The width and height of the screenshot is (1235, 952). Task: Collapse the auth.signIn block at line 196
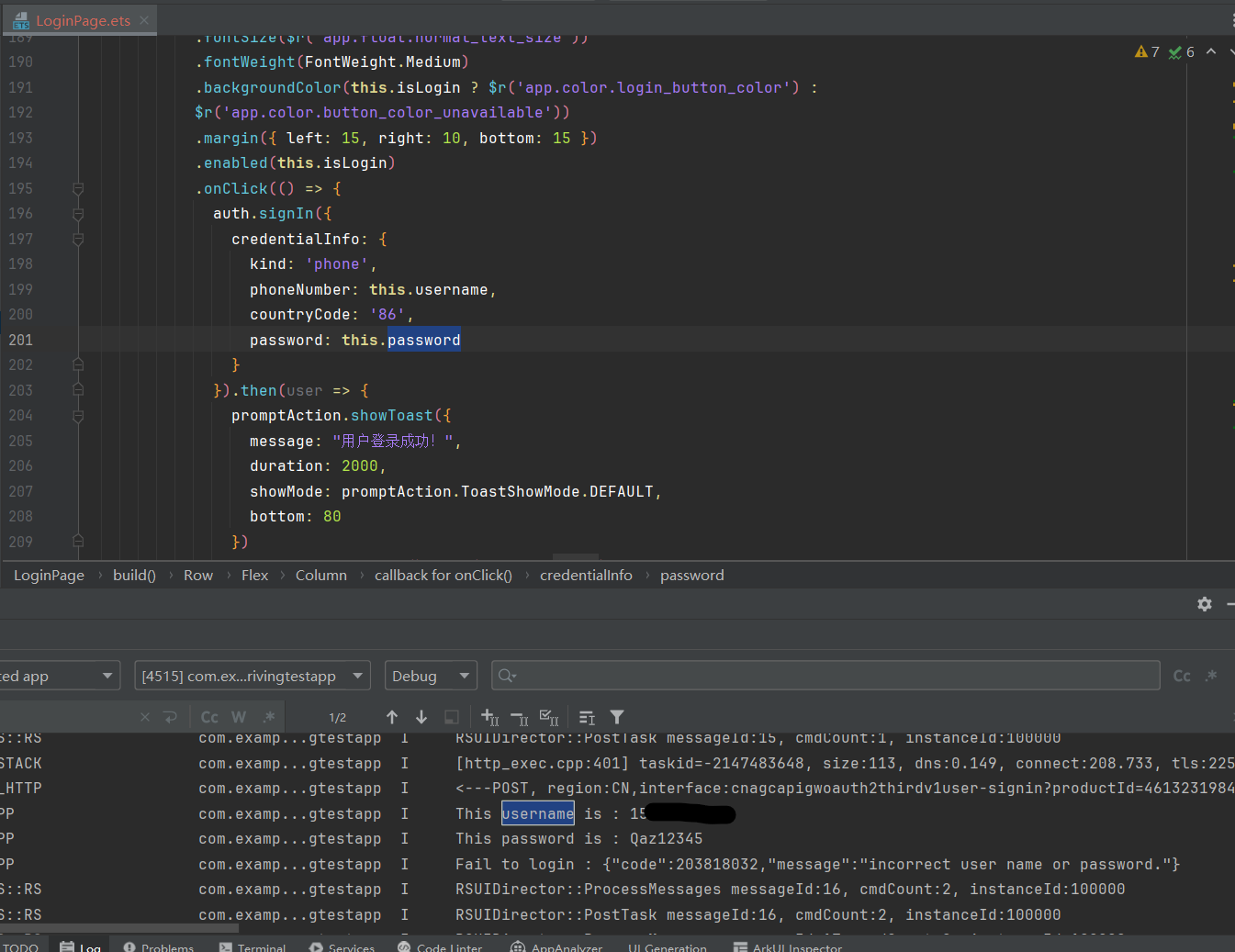78,214
